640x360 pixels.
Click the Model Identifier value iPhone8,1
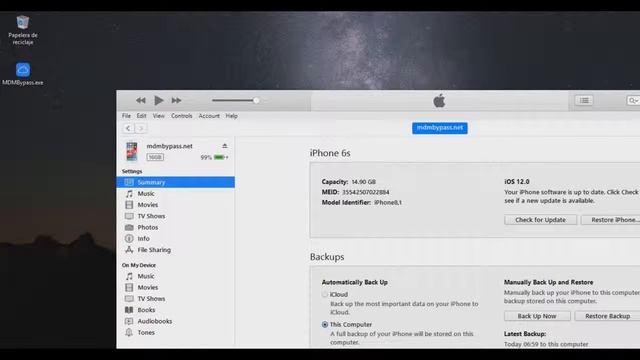coord(388,202)
